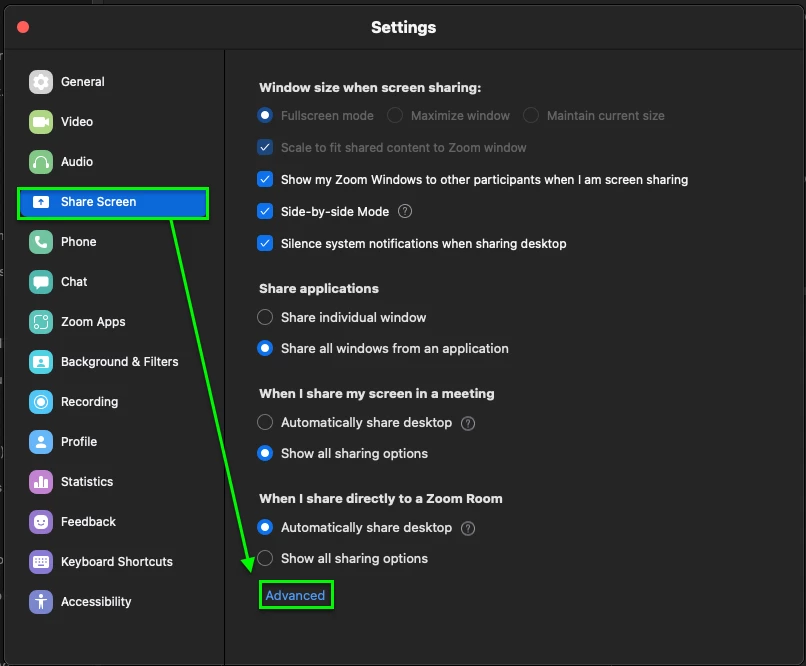Go to Zoom Apps settings
806x666 pixels.
(x=113, y=322)
